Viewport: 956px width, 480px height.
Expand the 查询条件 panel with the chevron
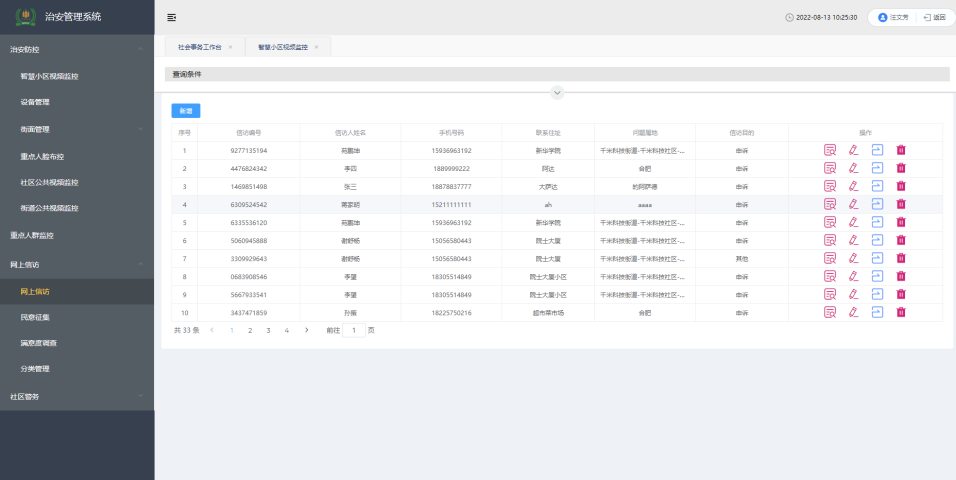pyautogui.click(x=557, y=92)
